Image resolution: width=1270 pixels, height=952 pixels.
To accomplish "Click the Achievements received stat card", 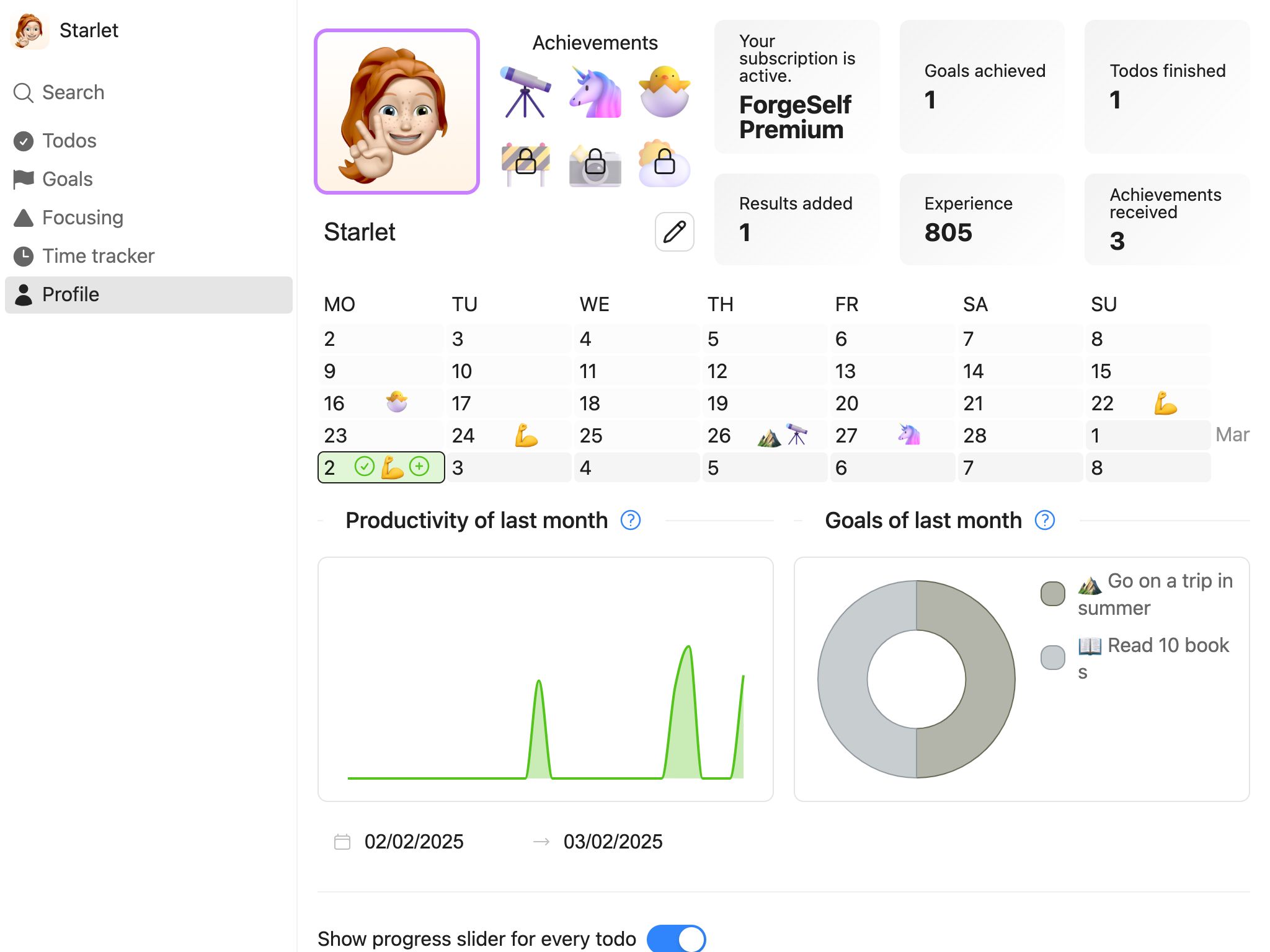I will click(x=1167, y=219).
